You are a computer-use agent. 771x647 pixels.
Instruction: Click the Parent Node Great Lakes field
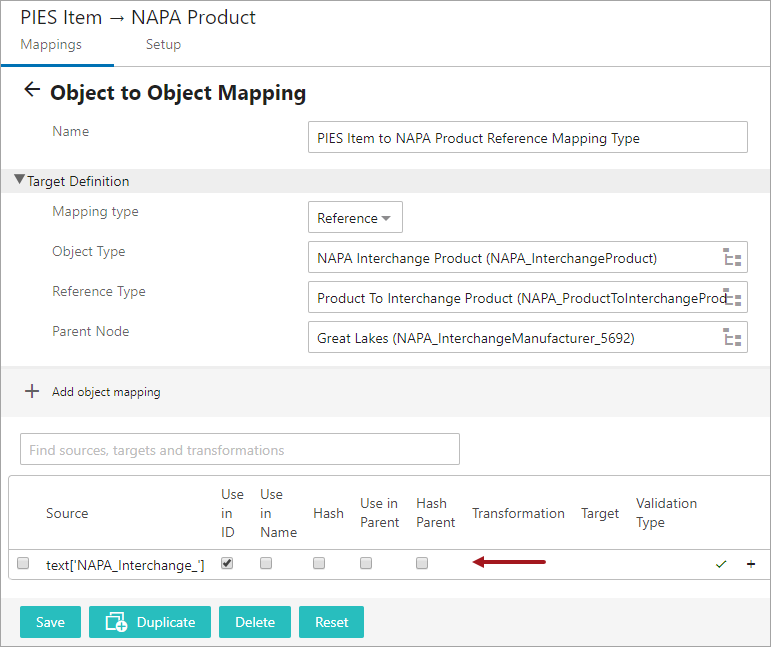pos(528,337)
